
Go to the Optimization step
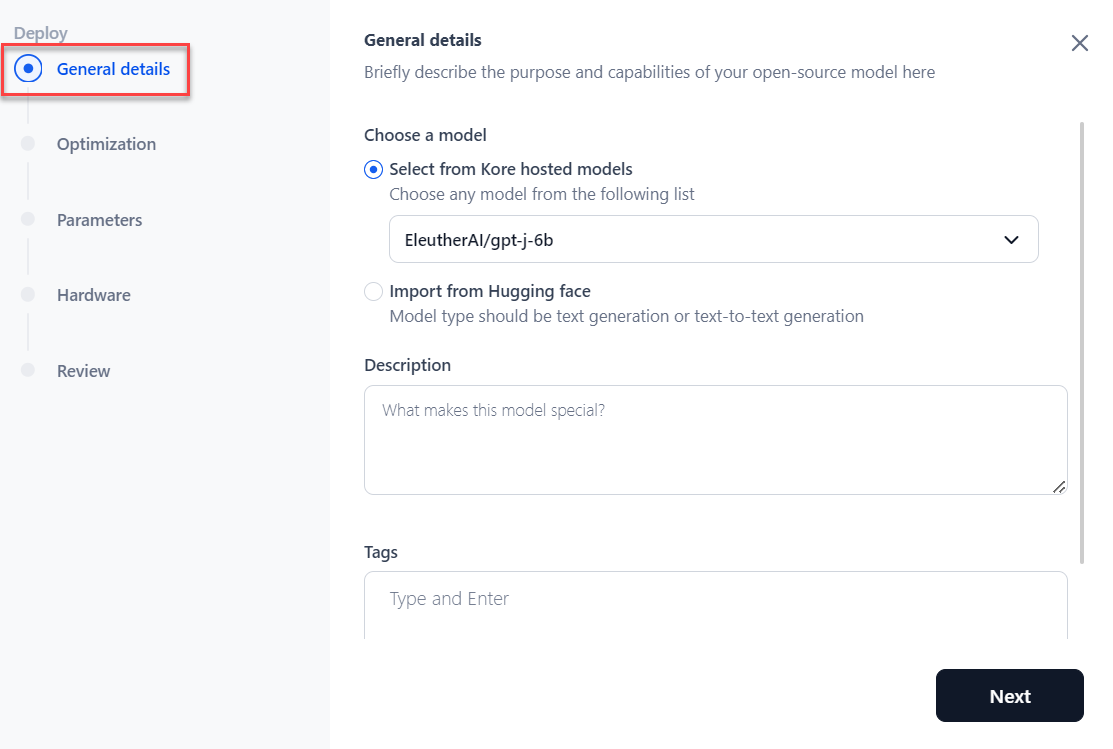(x=106, y=144)
